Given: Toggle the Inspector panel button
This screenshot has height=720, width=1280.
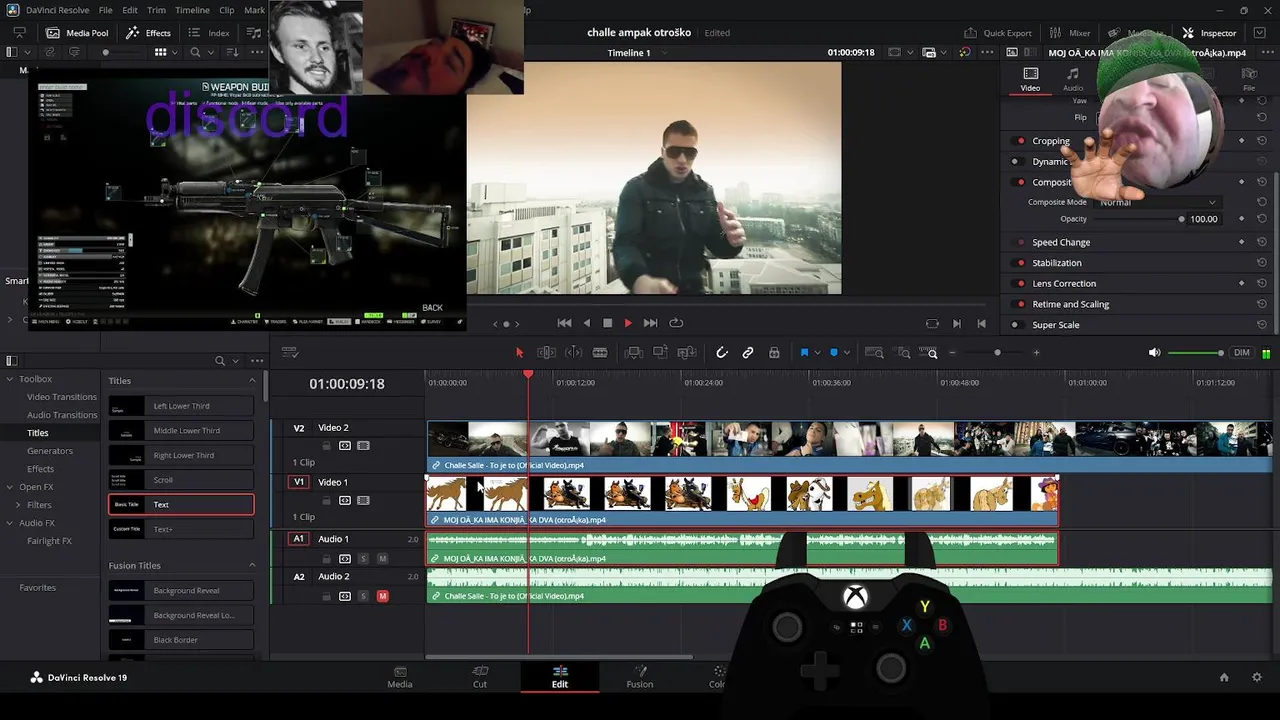Looking at the screenshot, I should (x=1210, y=33).
